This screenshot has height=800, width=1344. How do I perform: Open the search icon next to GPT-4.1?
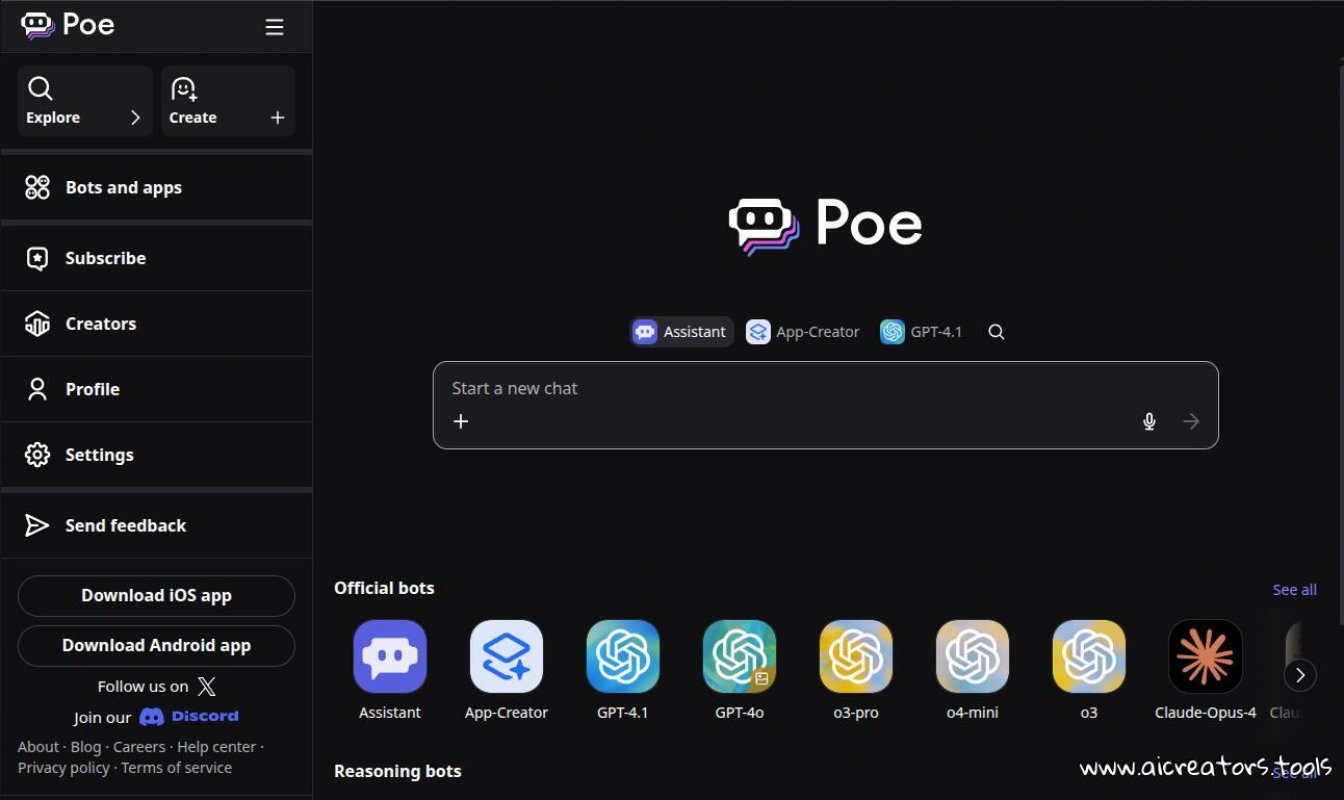pos(995,331)
